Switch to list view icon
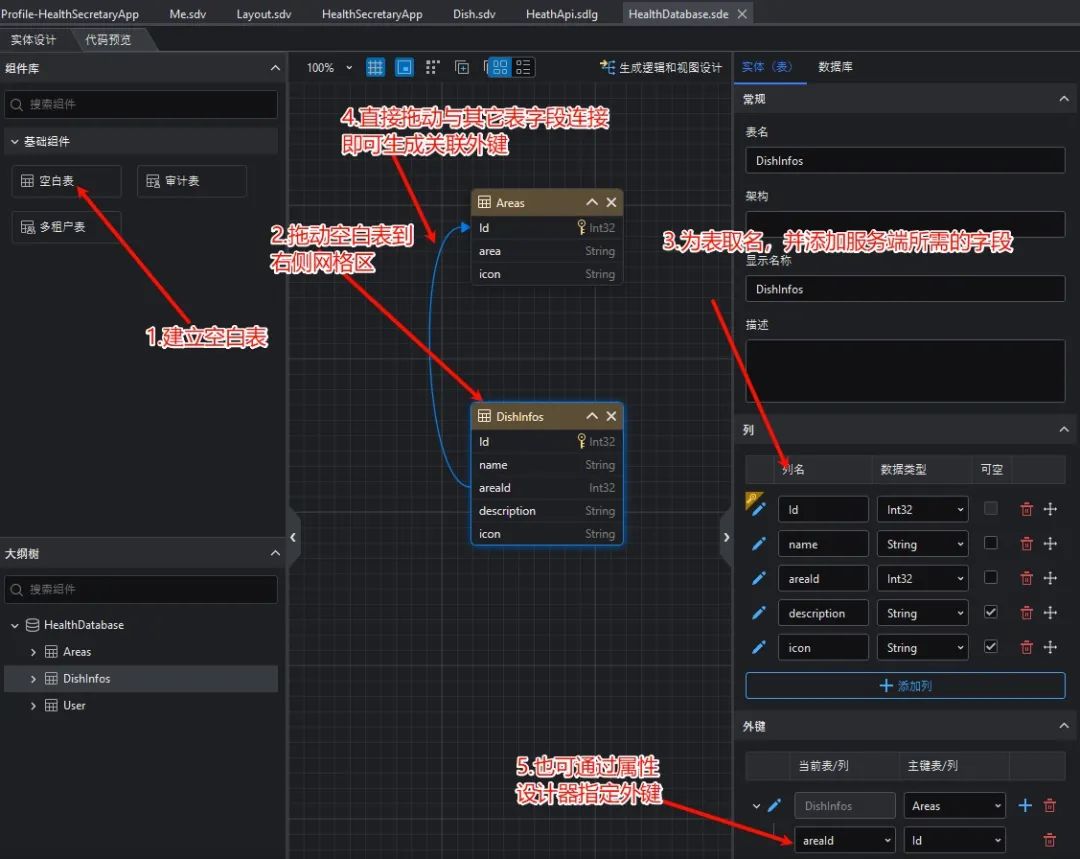Image resolution: width=1080 pixels, height=859 pixels. tap(523, 68)
